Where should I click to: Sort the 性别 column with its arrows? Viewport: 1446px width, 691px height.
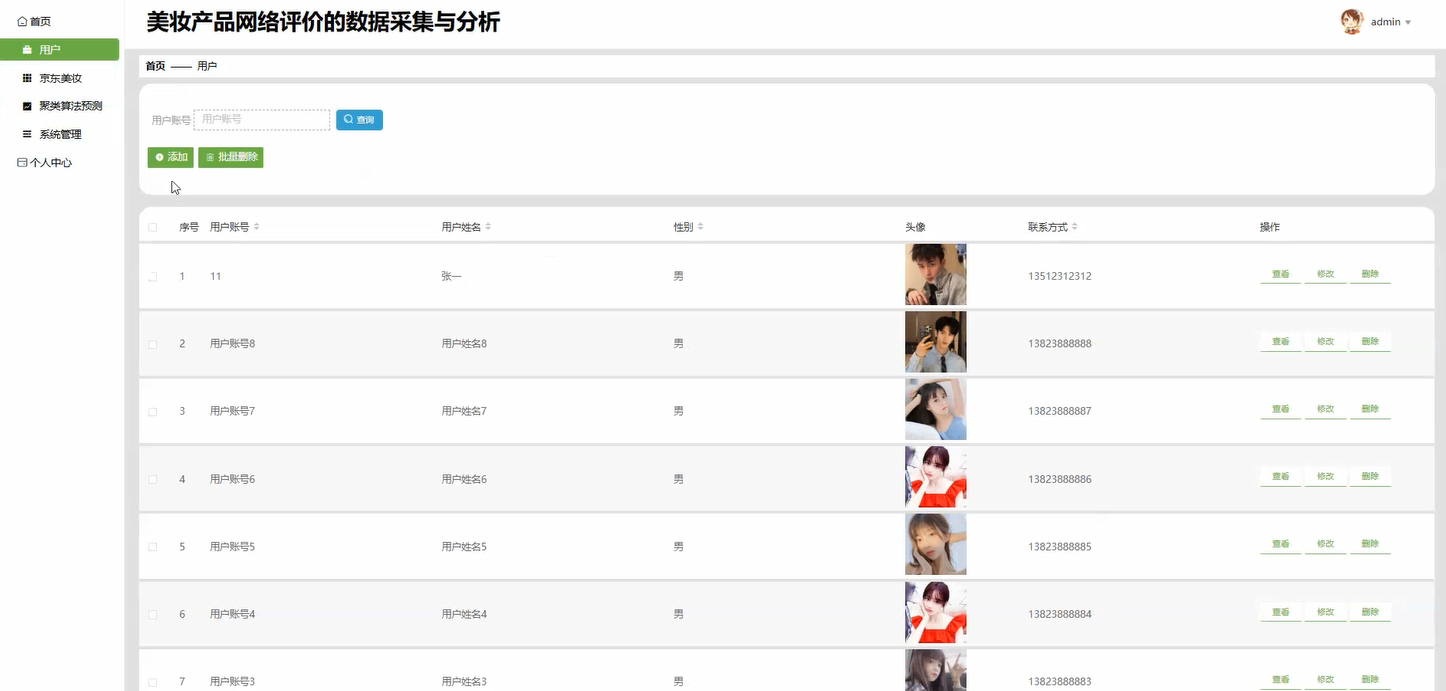pos(700,227)
